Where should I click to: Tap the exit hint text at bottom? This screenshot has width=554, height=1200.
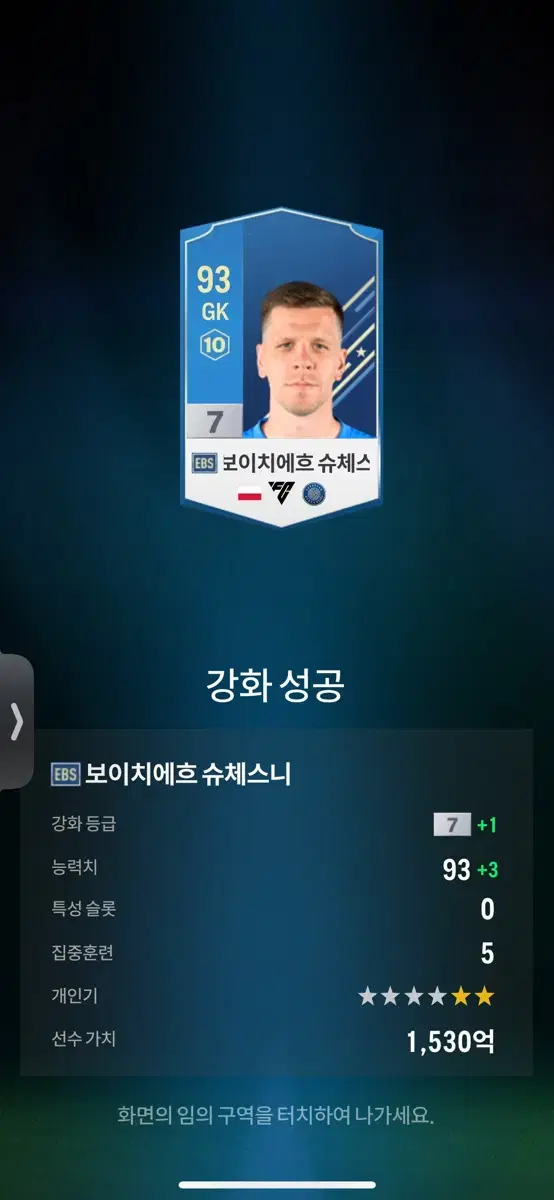click(x=276, y=1116)
